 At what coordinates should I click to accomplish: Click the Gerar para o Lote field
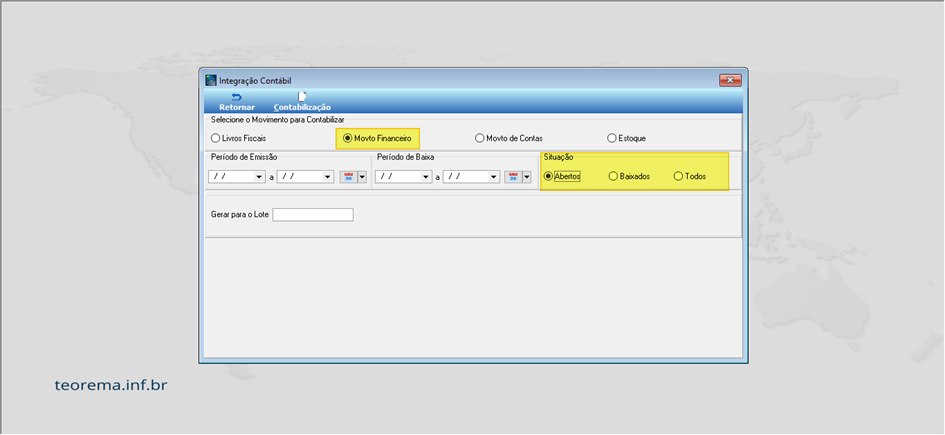313,214
